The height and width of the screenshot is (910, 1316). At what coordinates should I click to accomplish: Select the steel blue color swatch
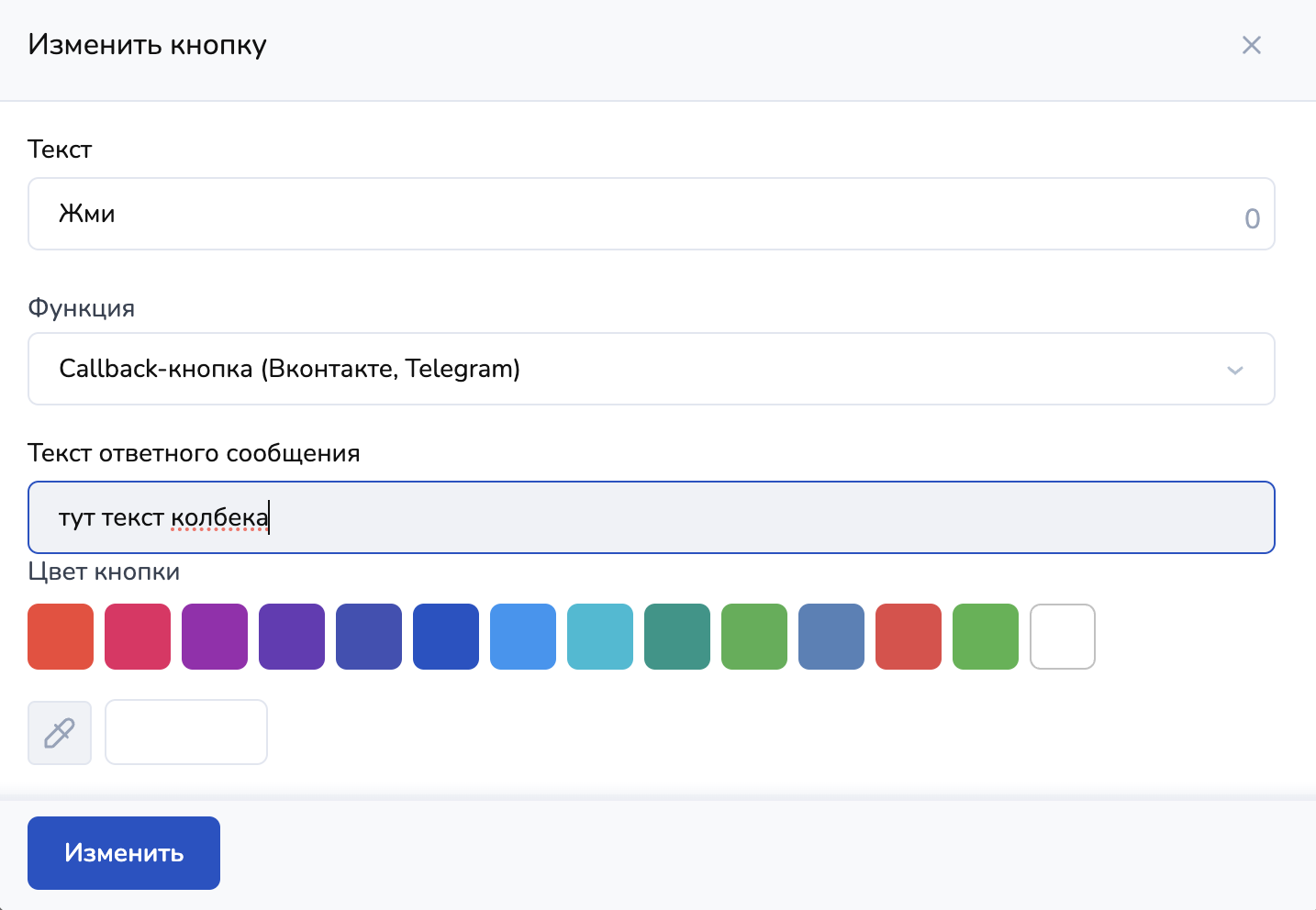click(831, 637)
